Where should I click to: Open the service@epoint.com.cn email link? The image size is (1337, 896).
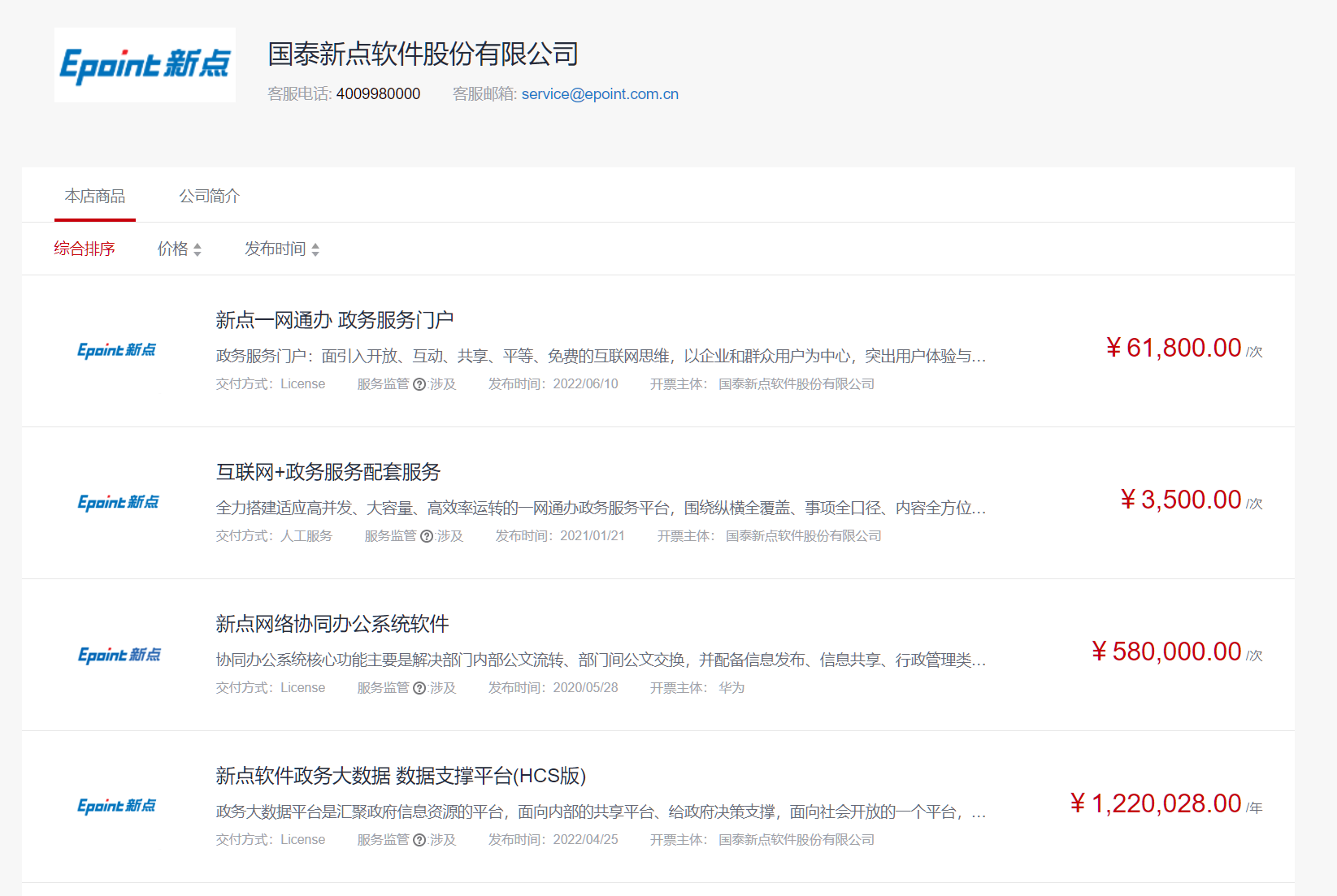pyautogui.click(x=600, y=94)
